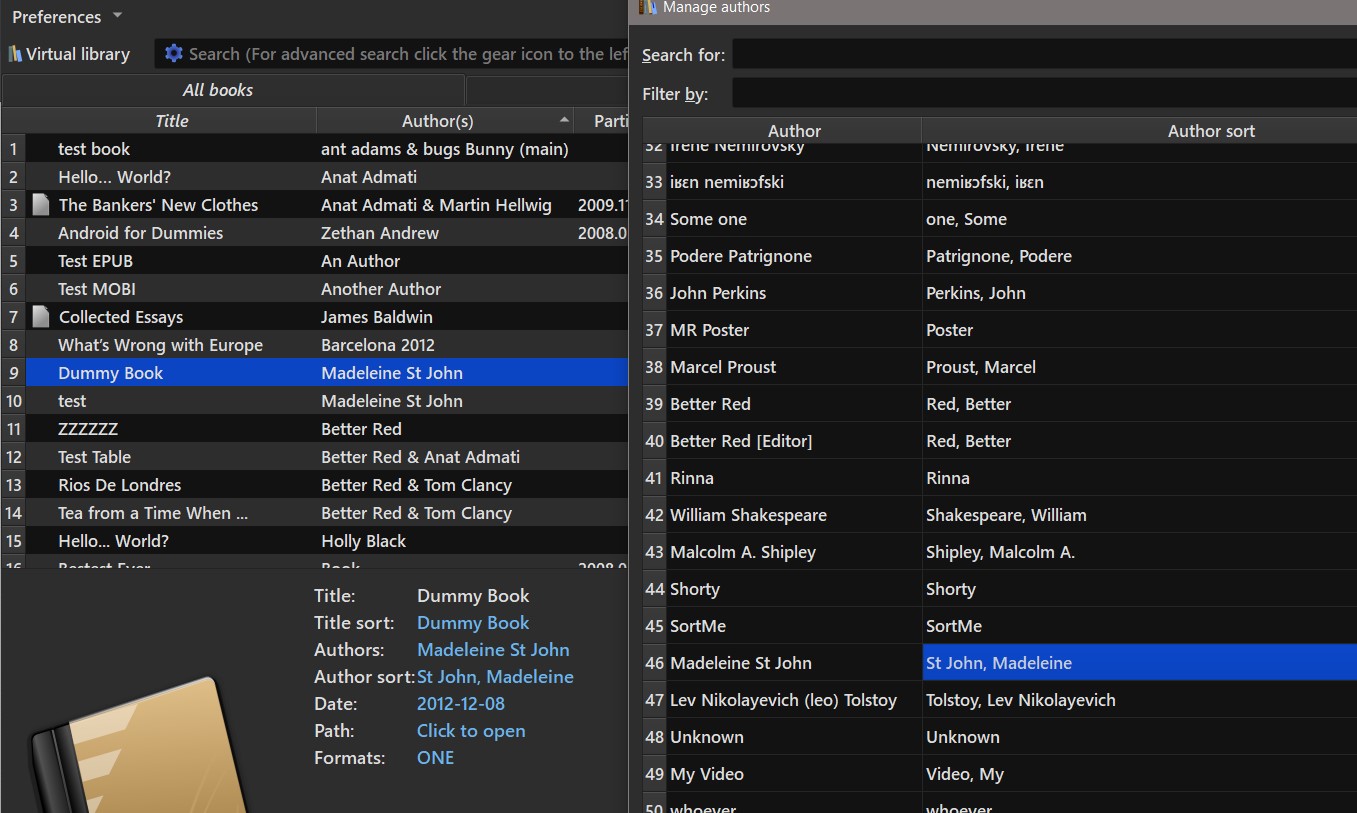Viewport: 1357px width, 813px height.
Task: Open the Preferences menu
Action: pyautogui.click(x=56, y=17)
